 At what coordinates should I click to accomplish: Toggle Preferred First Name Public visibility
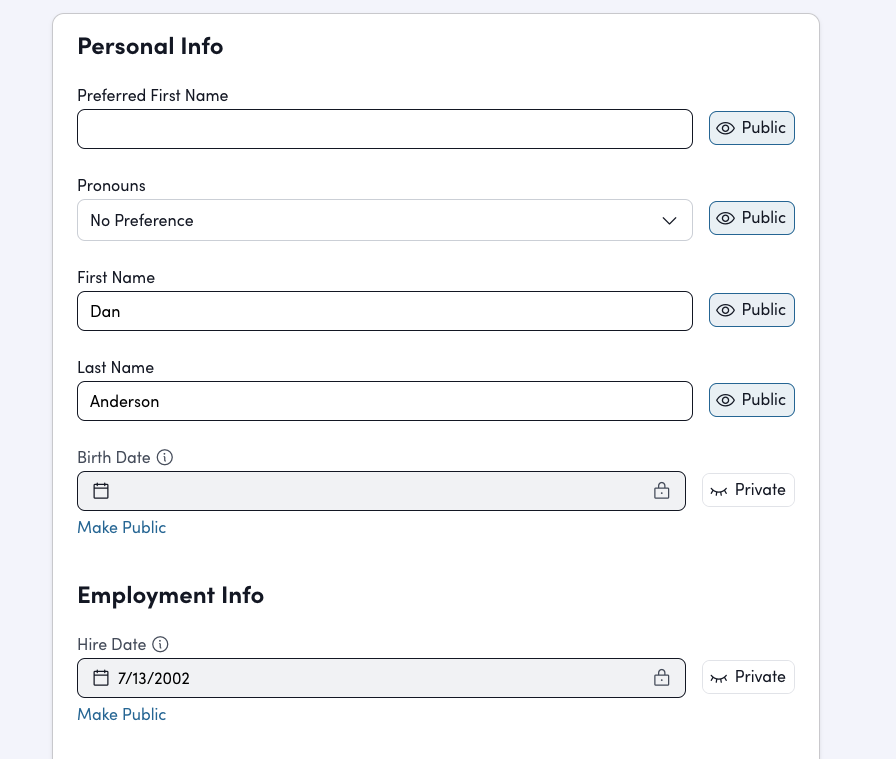[752, 128]
